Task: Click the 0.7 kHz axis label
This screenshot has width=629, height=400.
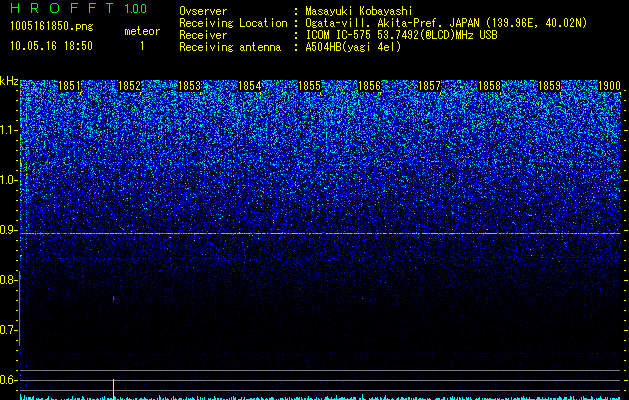Action: (x=7, y=330)
